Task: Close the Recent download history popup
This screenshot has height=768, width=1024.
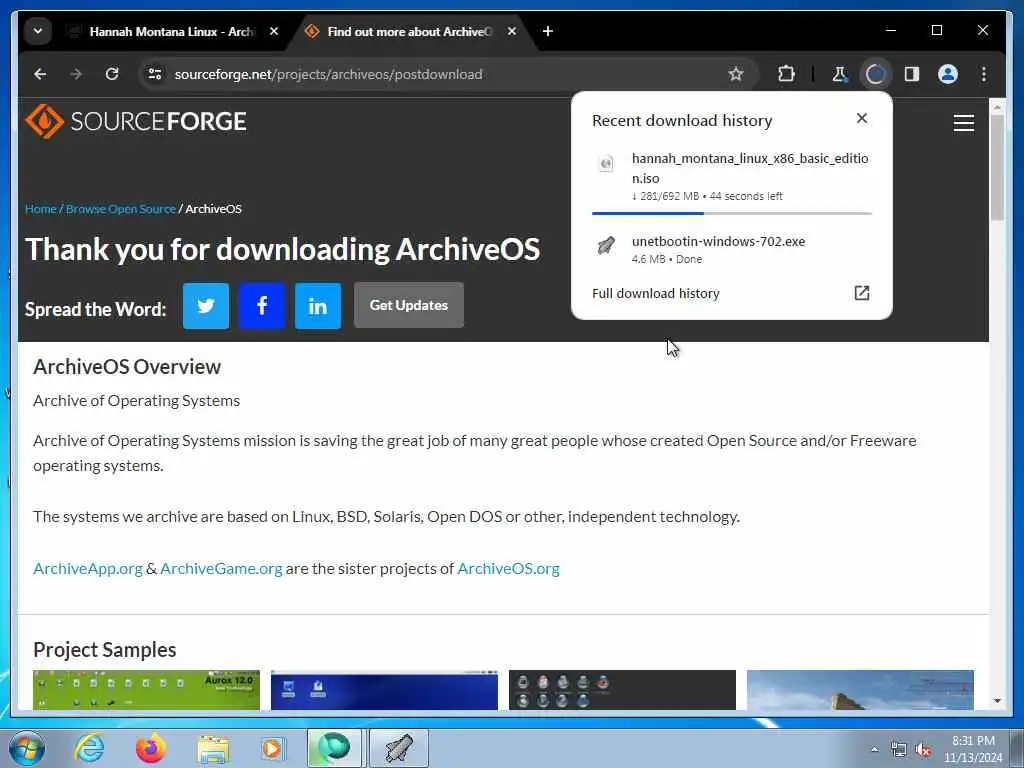Action: pyautogui.click(x=862, y=118)
